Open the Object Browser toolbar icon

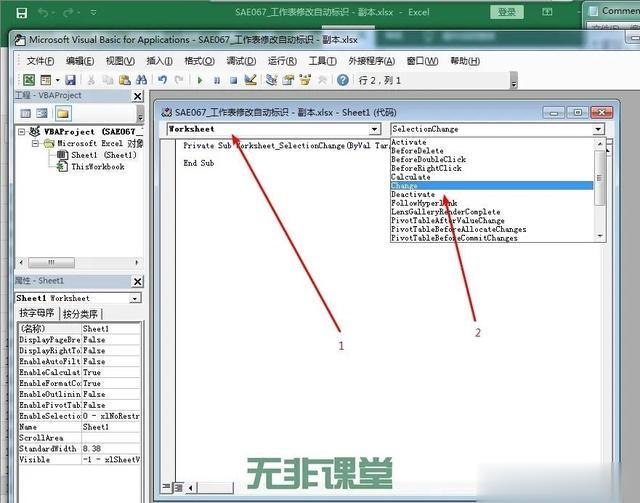click(305, 80)
